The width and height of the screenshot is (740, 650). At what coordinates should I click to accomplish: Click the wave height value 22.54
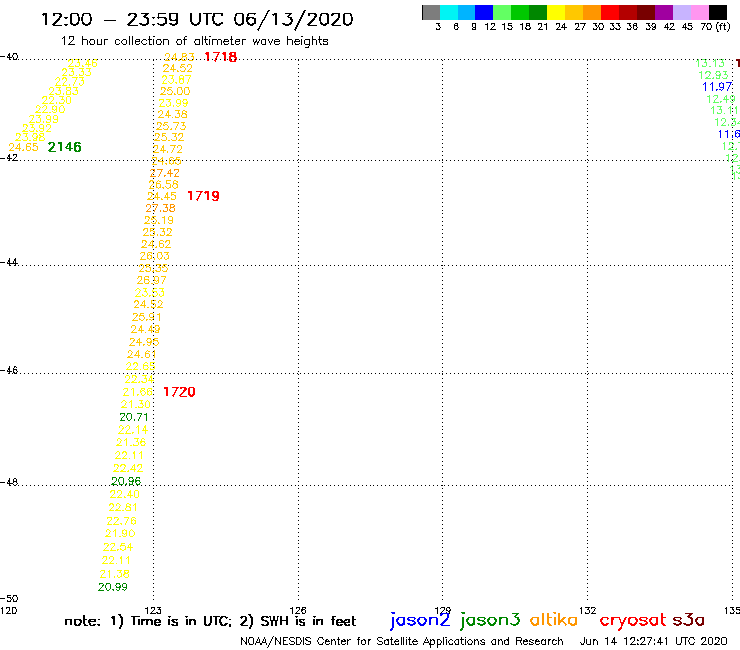(118, 547)
